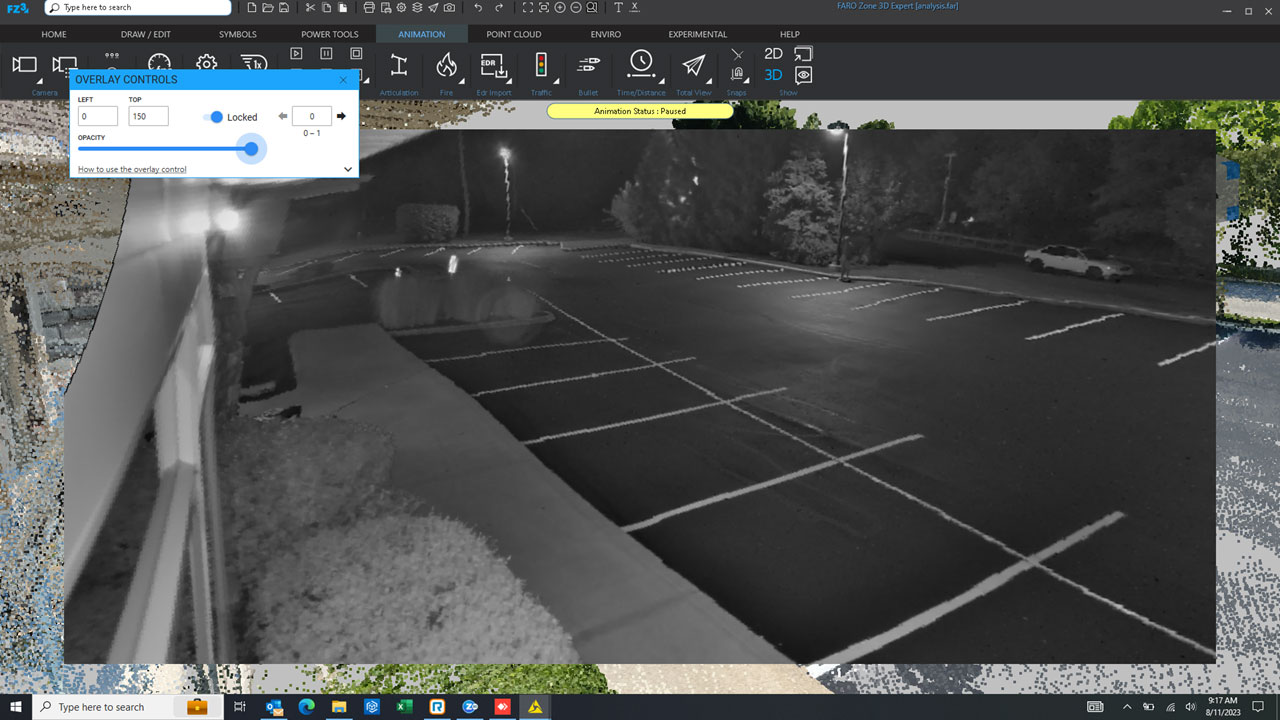Click the text tool T icon
1280x720 pixels.
point(618,8)
